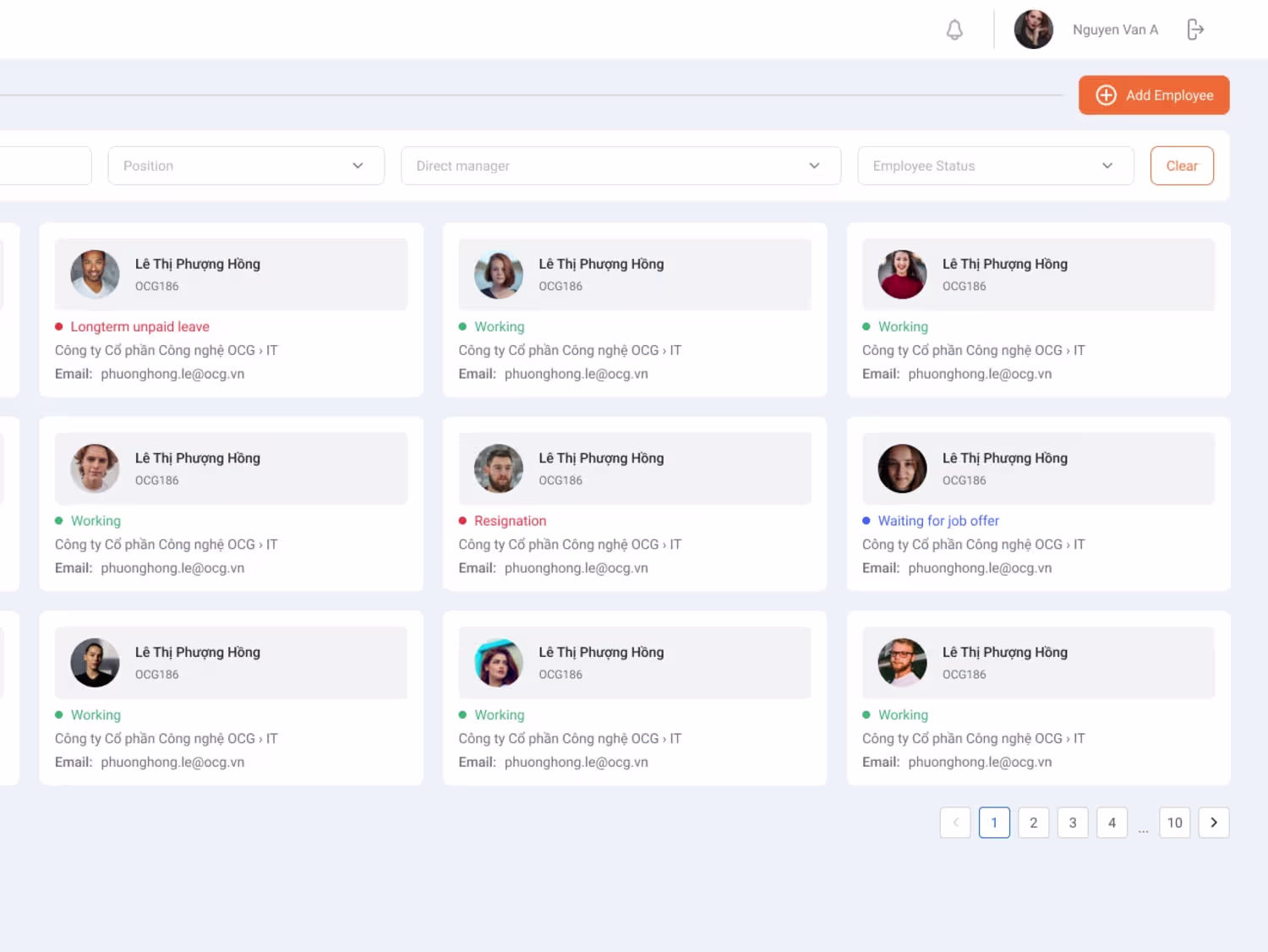Jump to page 10 in pagination
The height and width of the screenshot is (952, 1268).
pos(1175,823)
